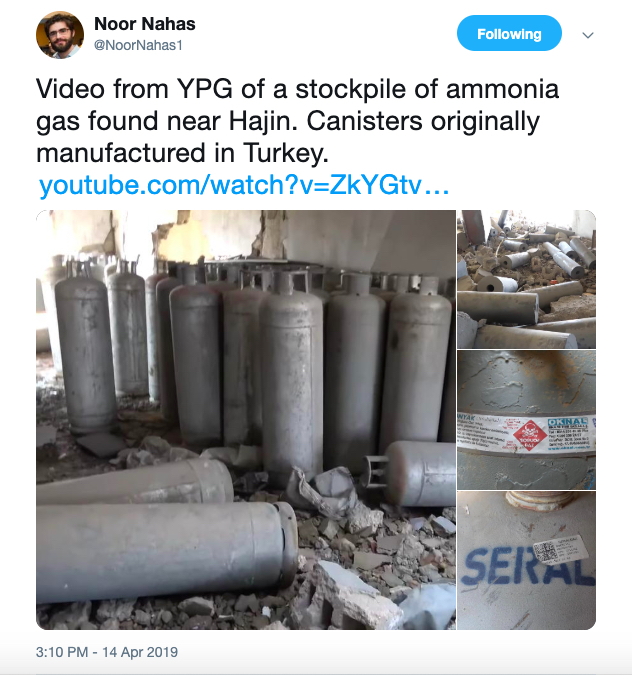Screen dimensions: 632x675
Task: Click the 3:10 PM - 14 Apr 2019 timestamp
Action: click(x=107, y=652)
